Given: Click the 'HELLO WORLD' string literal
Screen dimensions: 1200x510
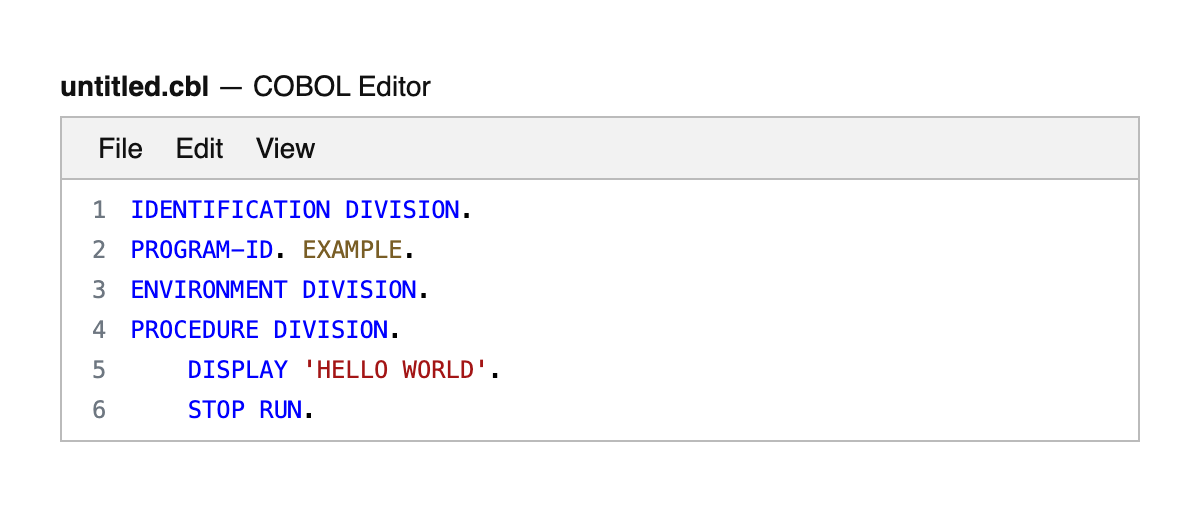Looking at the screenshot, I should 395,370.
